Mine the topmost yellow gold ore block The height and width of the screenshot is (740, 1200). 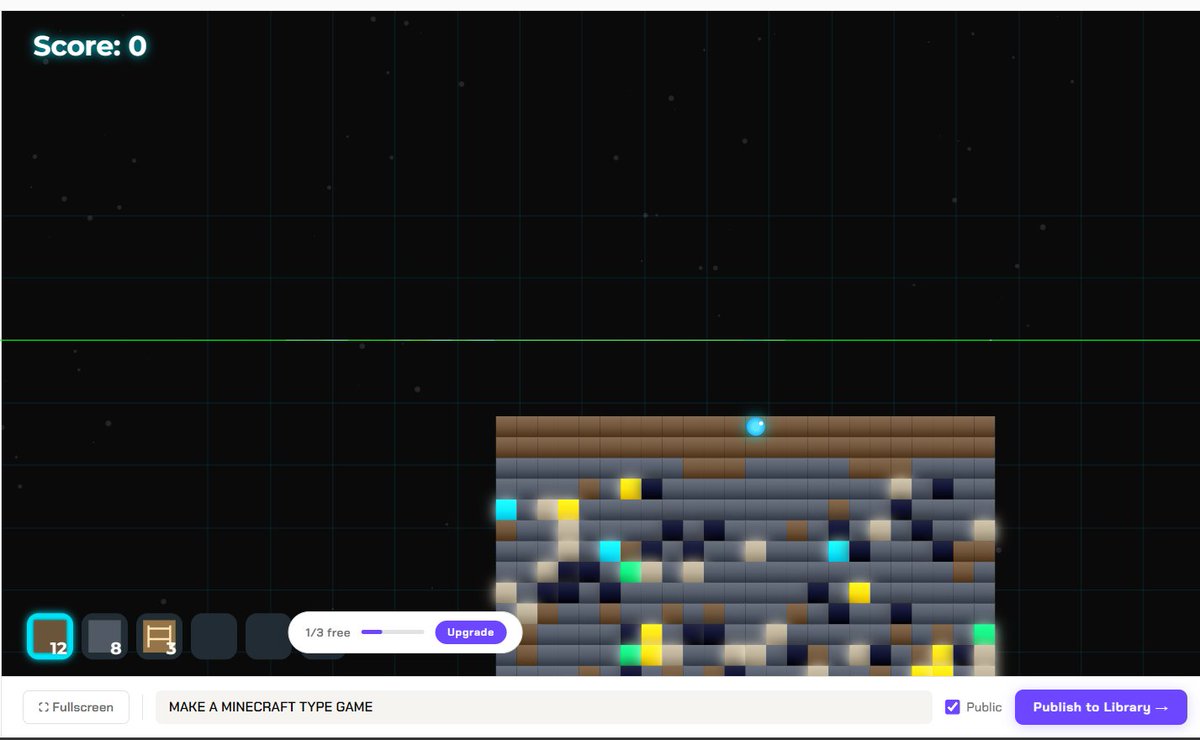630,489
